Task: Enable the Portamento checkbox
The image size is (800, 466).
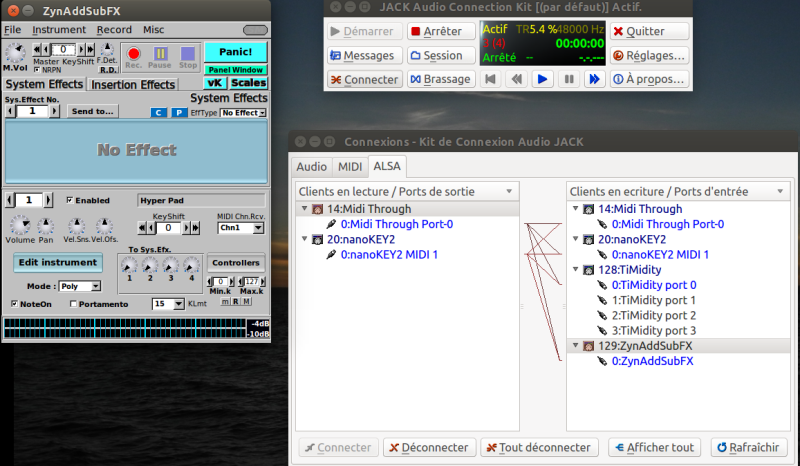Action: point(73,304)
